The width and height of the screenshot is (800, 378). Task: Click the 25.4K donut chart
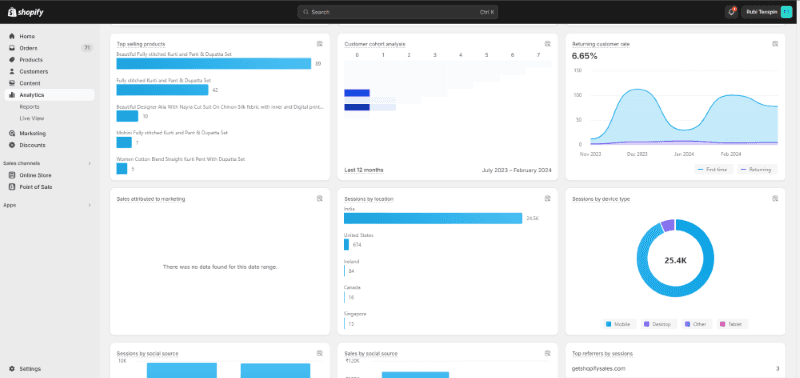675,258
